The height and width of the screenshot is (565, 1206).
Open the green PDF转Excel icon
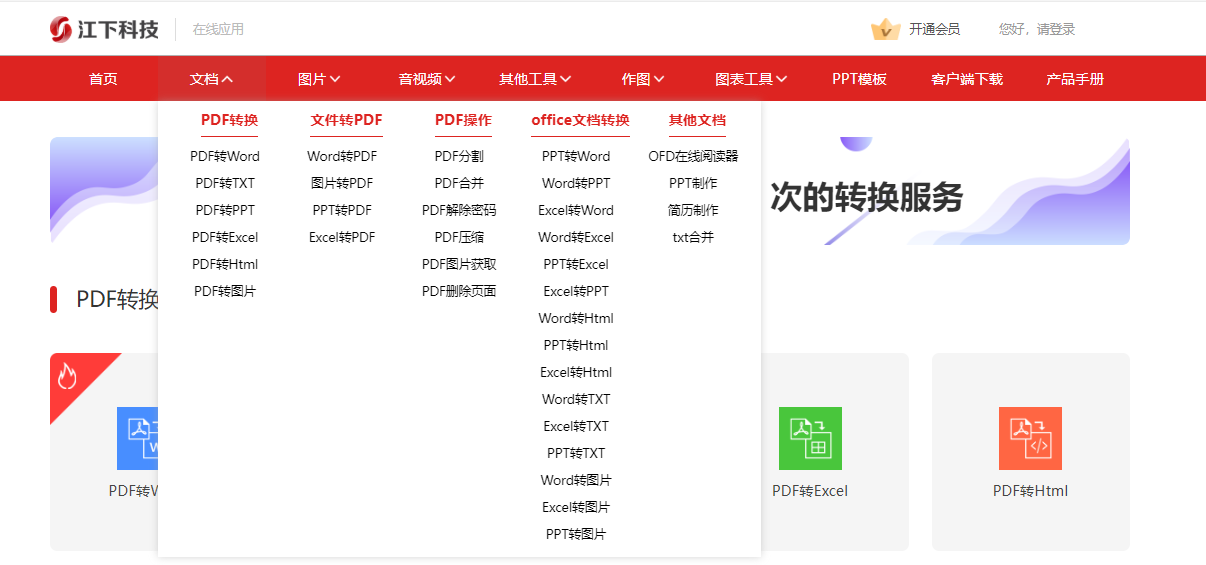point(810,438)
